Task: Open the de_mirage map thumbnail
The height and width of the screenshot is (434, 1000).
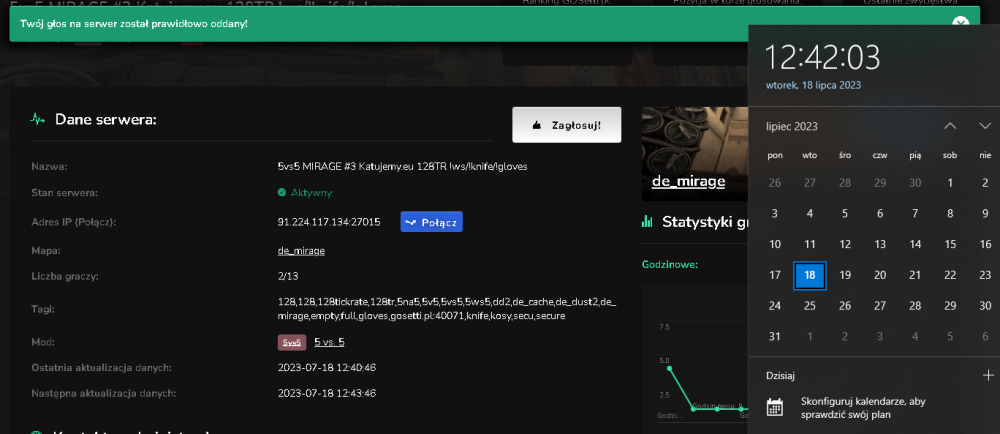Action: pyautogui.click(x=695, y=154)
